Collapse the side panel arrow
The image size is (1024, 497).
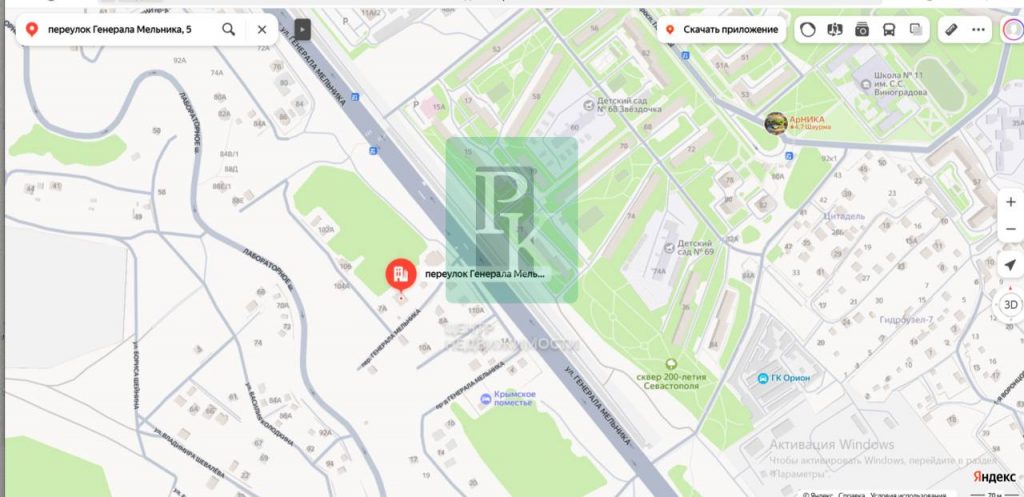pyautogui.click(x=302, y=29)
